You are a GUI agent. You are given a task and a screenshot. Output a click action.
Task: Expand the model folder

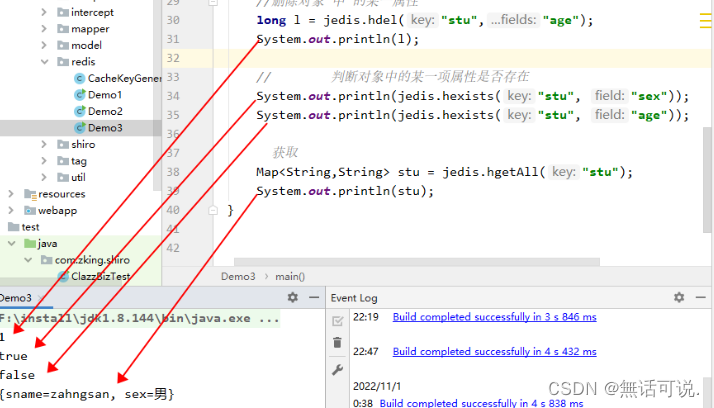44,45
